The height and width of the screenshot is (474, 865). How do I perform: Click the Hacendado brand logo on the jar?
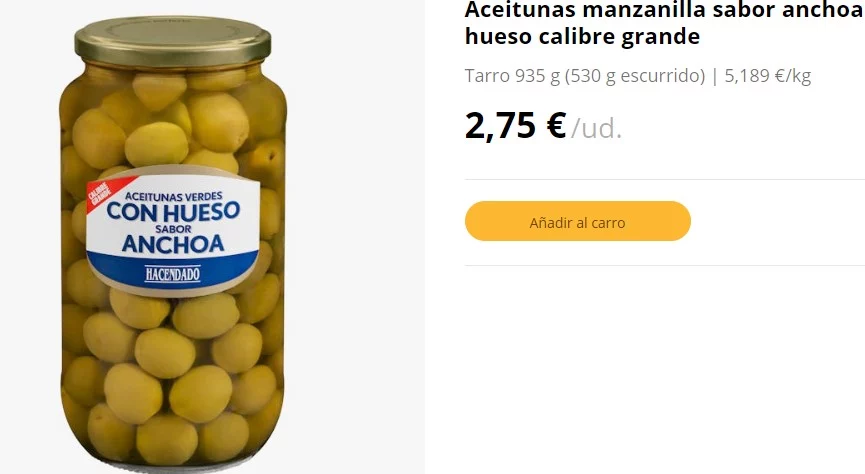(x=173, y=274)
